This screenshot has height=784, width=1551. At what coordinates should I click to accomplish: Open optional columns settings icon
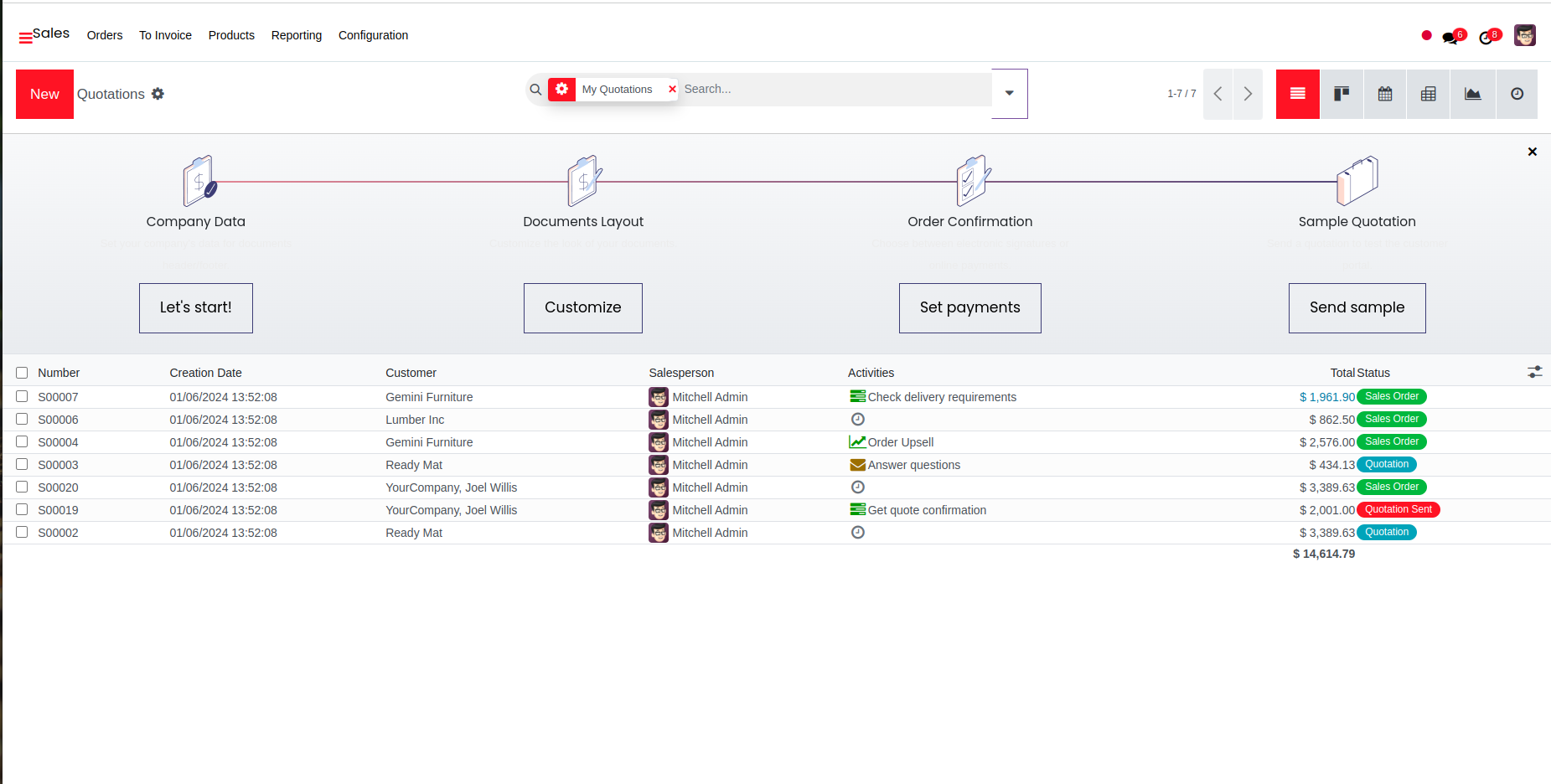[1534, 372]
